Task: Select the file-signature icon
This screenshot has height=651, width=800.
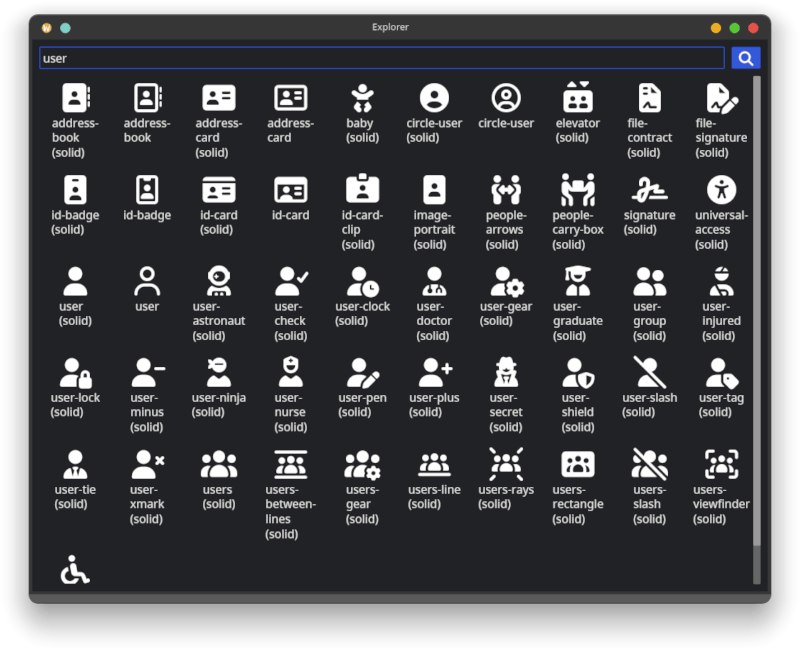Action: point(721,98)
